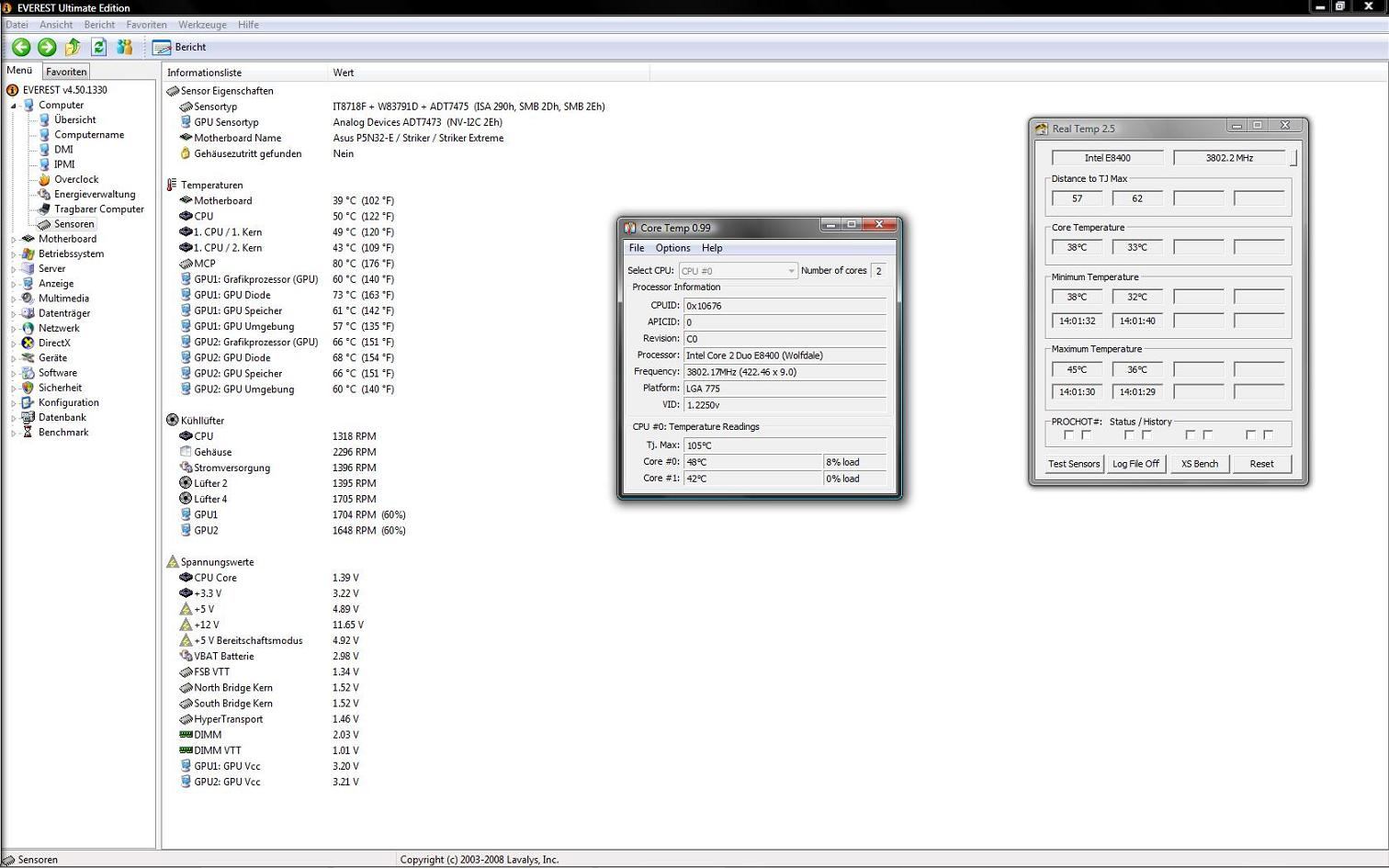Expand the Anzeige tree node
The width and height of the screenshot is (1389, 868).
pyautogui.click(x=14, y=284)
